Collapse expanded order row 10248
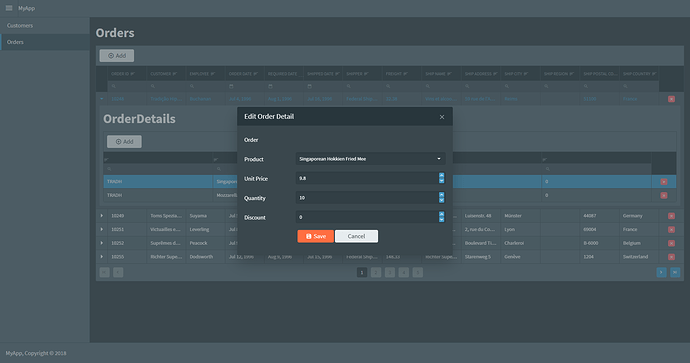Image resolution: width=690 pixels, height=363 pixels. 102,99
